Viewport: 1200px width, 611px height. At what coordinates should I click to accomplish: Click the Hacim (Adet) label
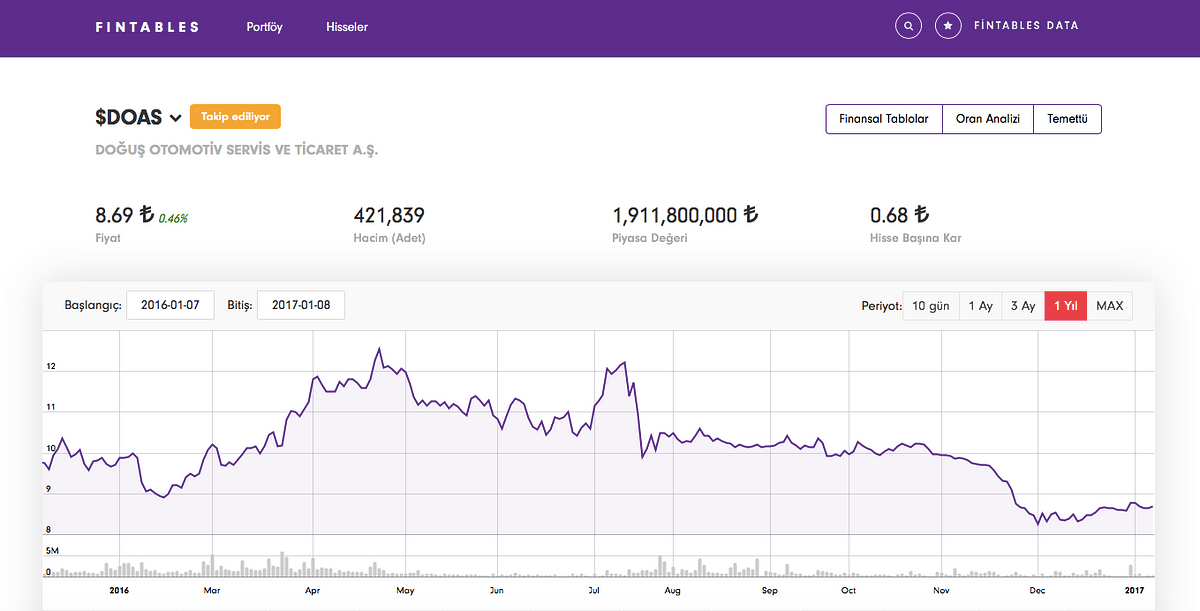(389, 239)
